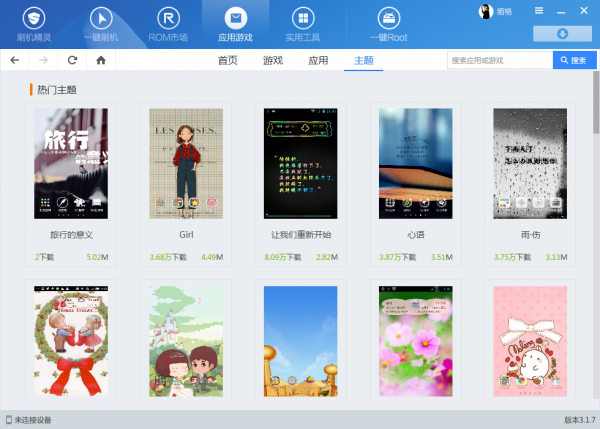Image resolution: width=600 pixels, height=429 pixels.
Task: Click the blue 搜索 button
Action: pyautogui.click(x=574, y=60)
